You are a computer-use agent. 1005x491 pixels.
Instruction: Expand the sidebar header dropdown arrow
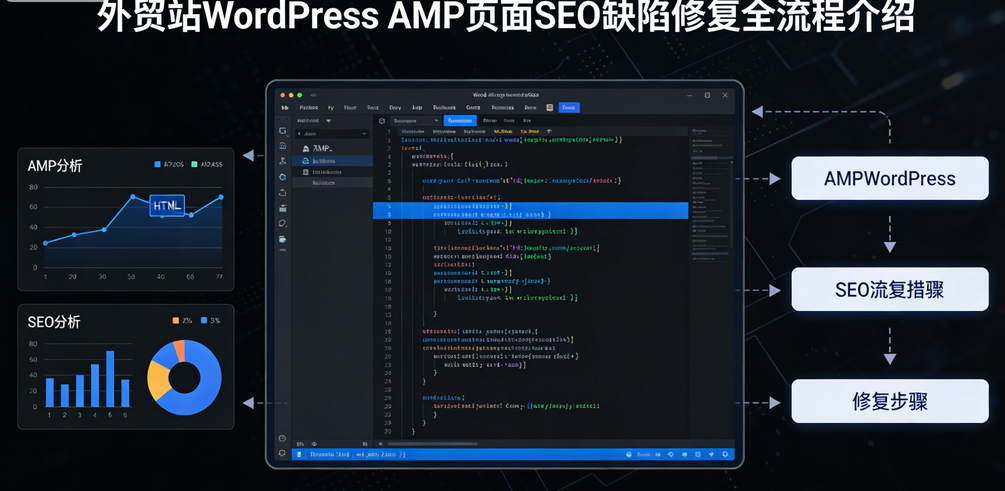[327, 120]
